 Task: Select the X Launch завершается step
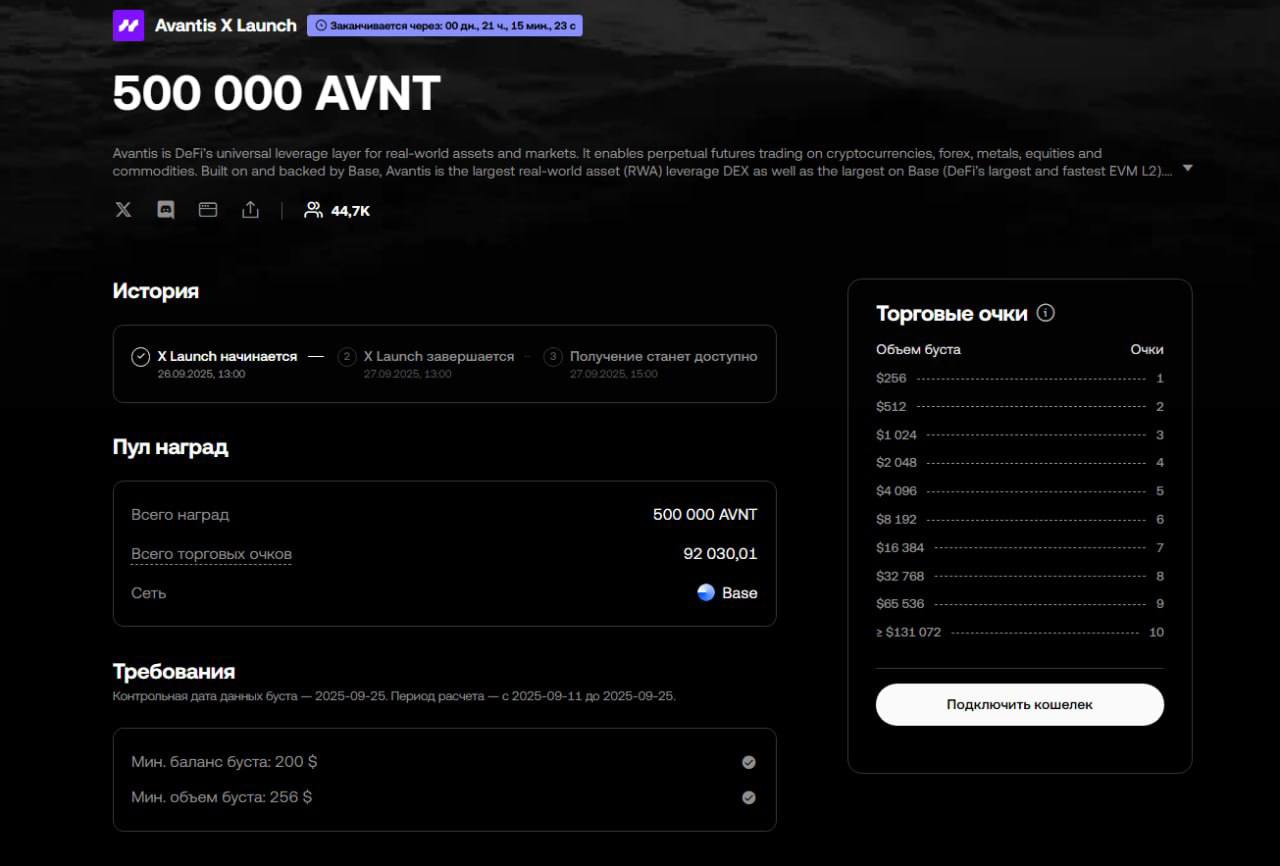click(438, 357)
